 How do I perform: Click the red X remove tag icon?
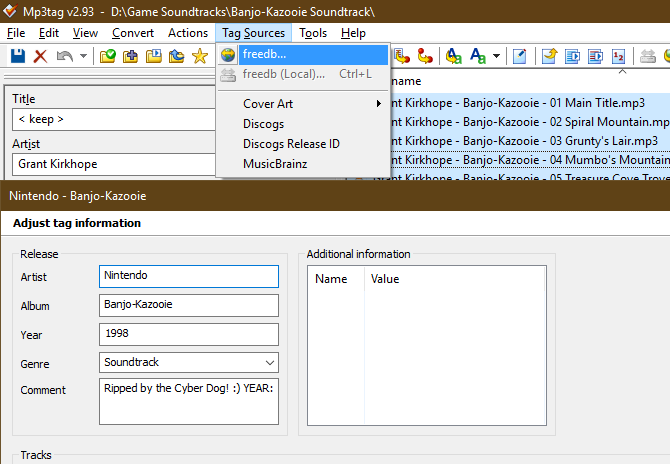[41, 56]
